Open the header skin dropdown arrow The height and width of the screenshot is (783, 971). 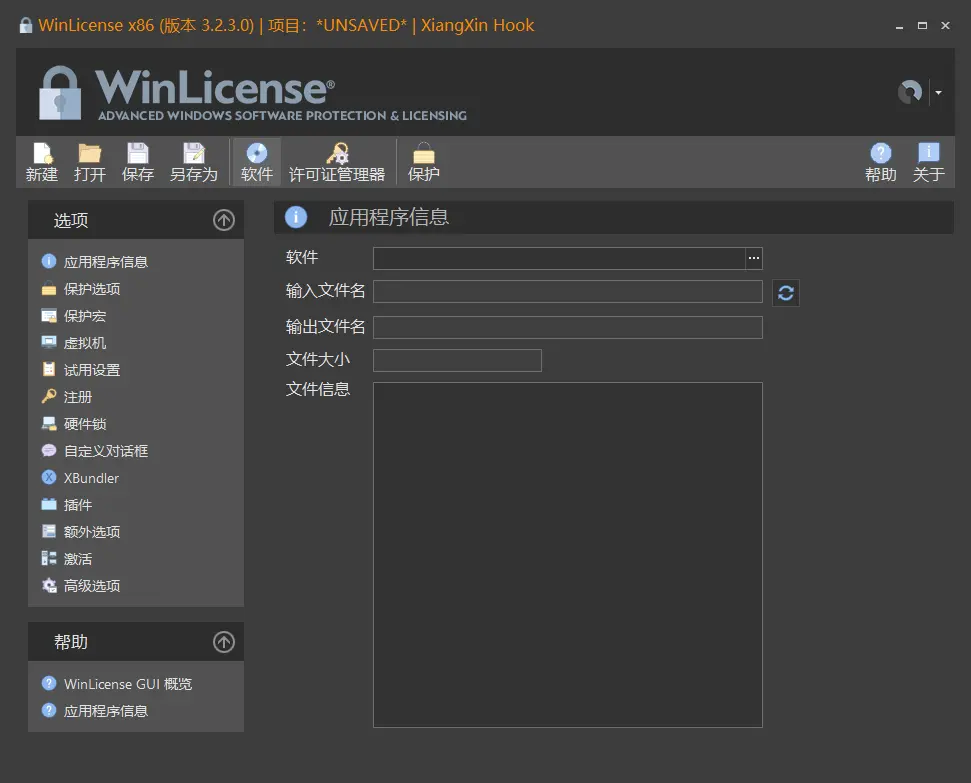point(939,92)
